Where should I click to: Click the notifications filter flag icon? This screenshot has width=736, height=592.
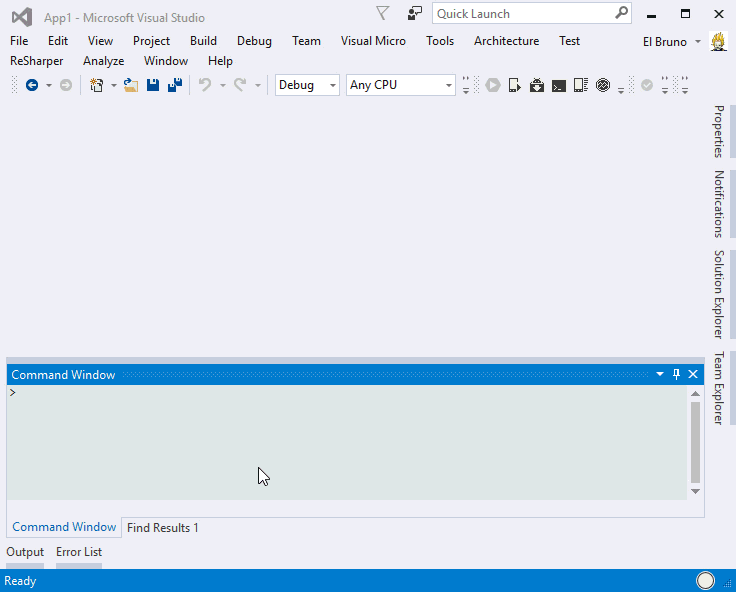[383, 13]
